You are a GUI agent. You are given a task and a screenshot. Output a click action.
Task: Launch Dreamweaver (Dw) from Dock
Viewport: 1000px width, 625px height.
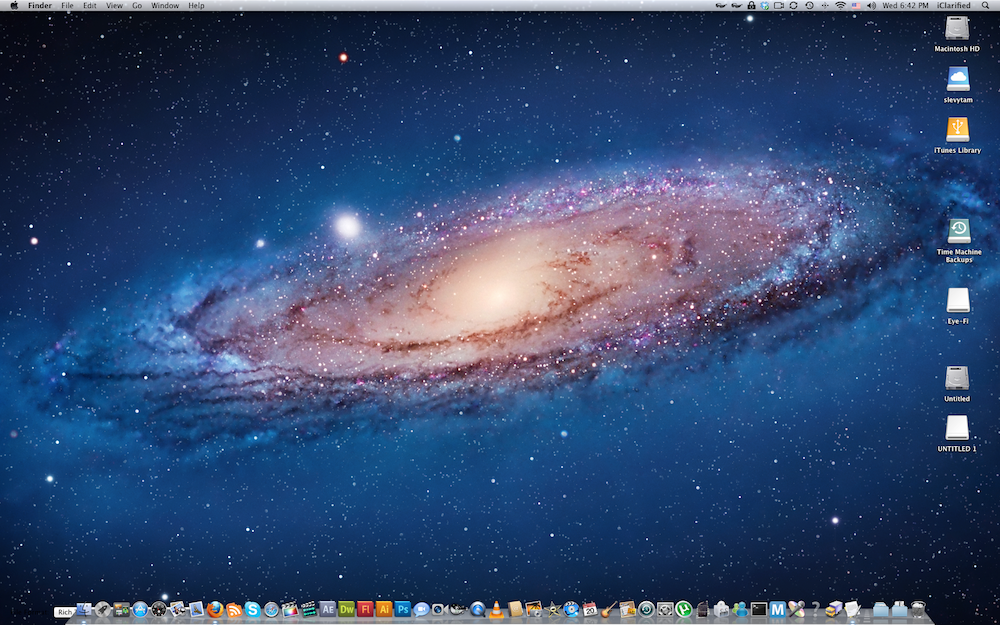pos(346,609)
